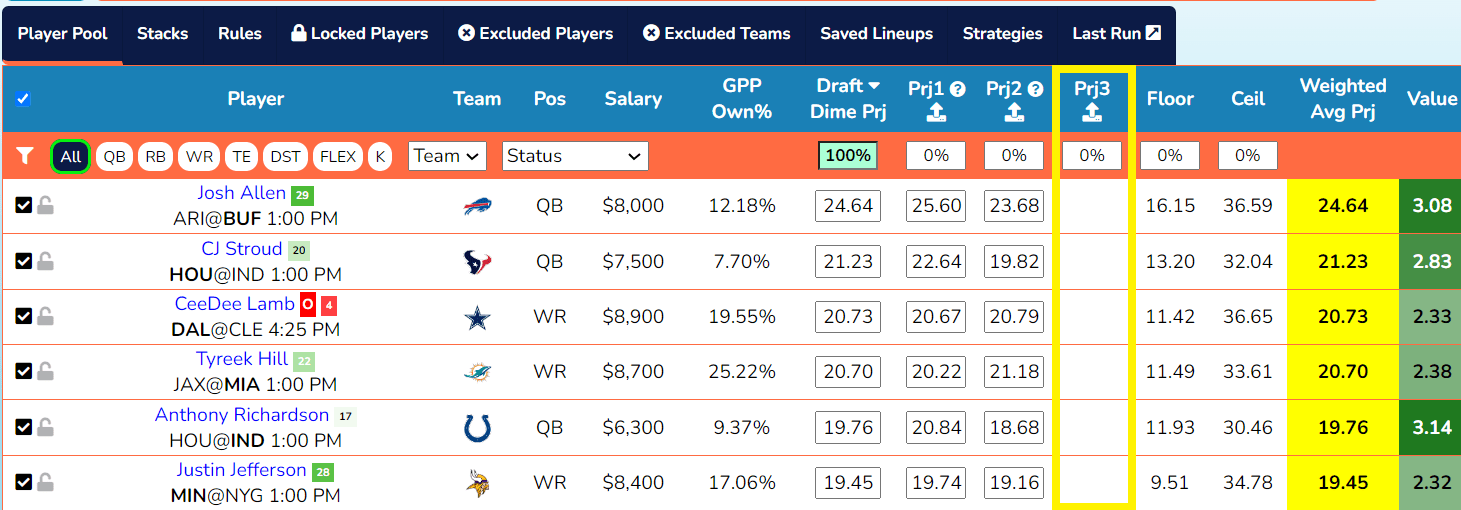
Task: Toggle the select-all checkbox in header
Action: pos(23,98)
